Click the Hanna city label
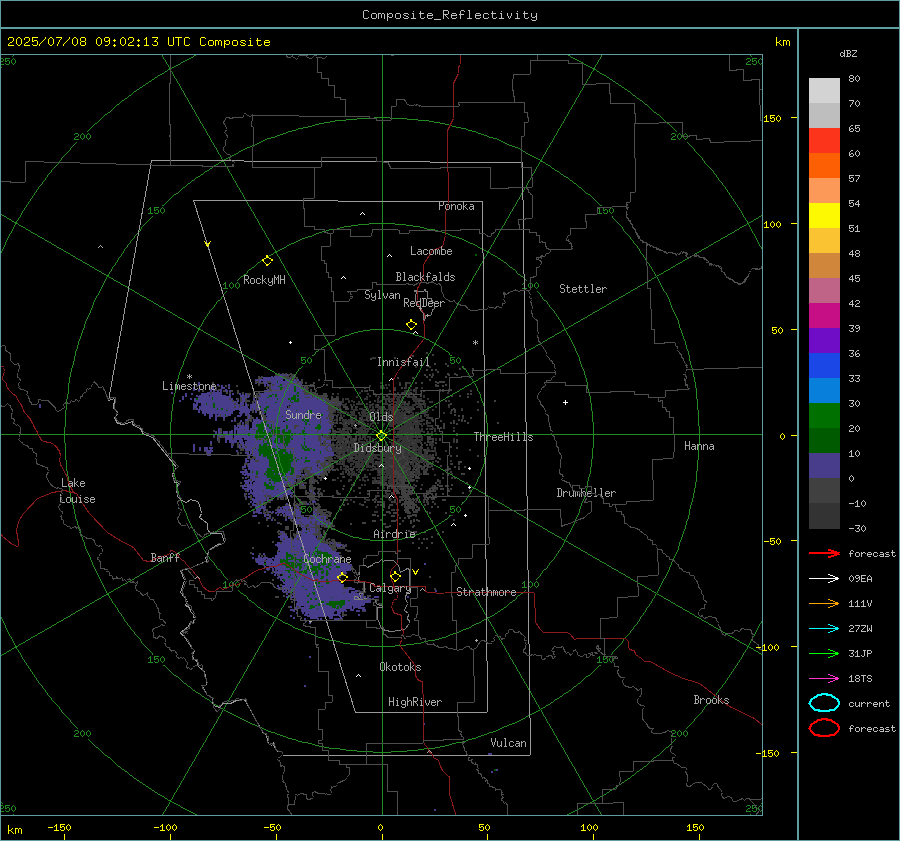Image resolution: width=900 pixels, height=841 pixels. (699, 446)
